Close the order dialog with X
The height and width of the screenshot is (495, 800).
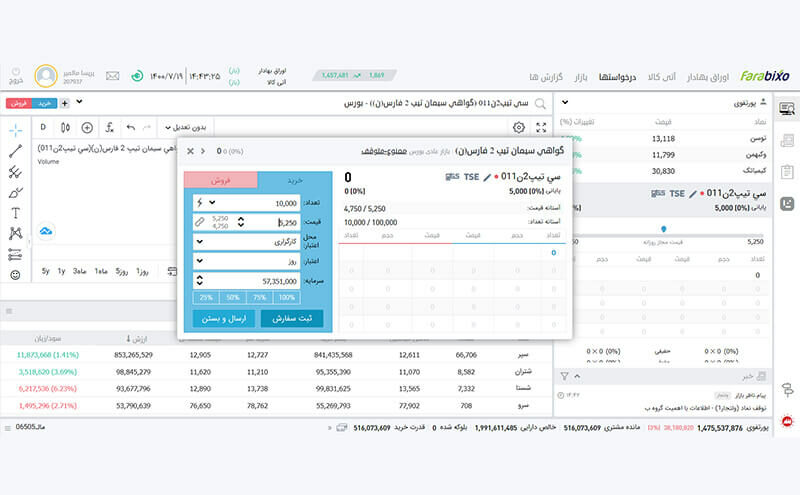[190, 151]
